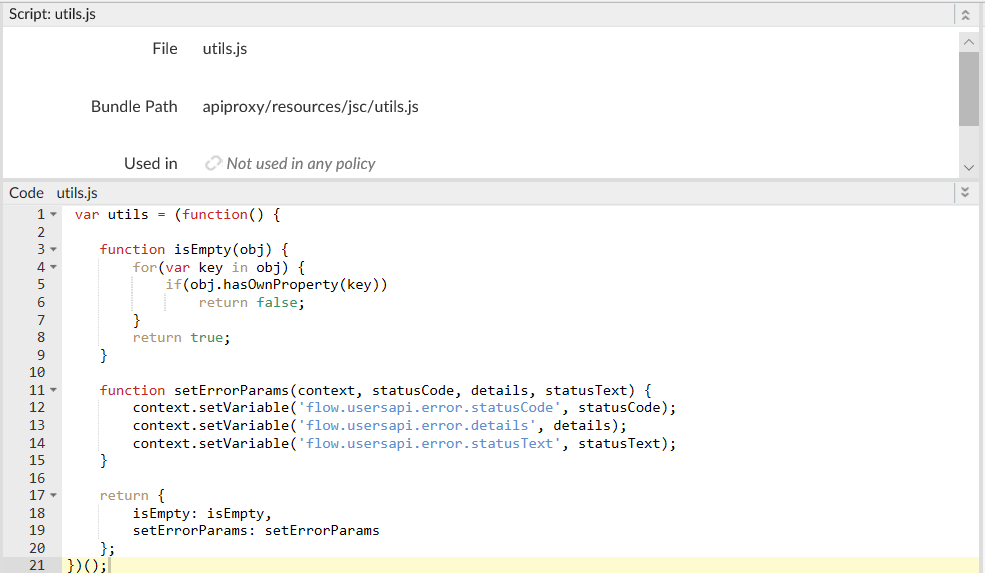Select the 'Not used in any policy' text
Screen dimensions: 985x573
coord(301,164)
